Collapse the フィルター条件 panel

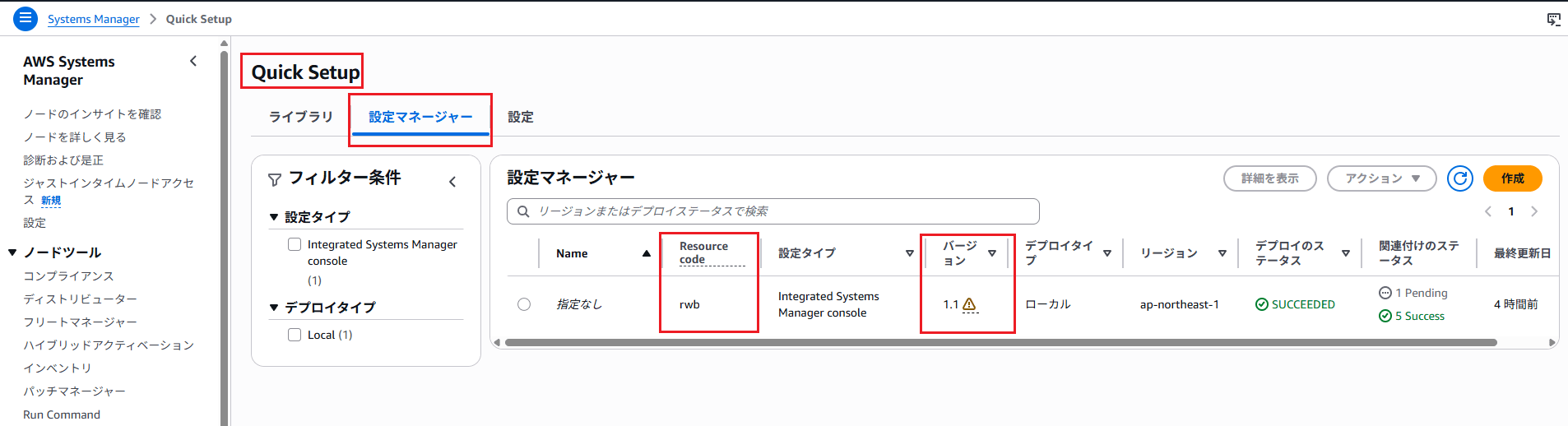tap(452, 182)
